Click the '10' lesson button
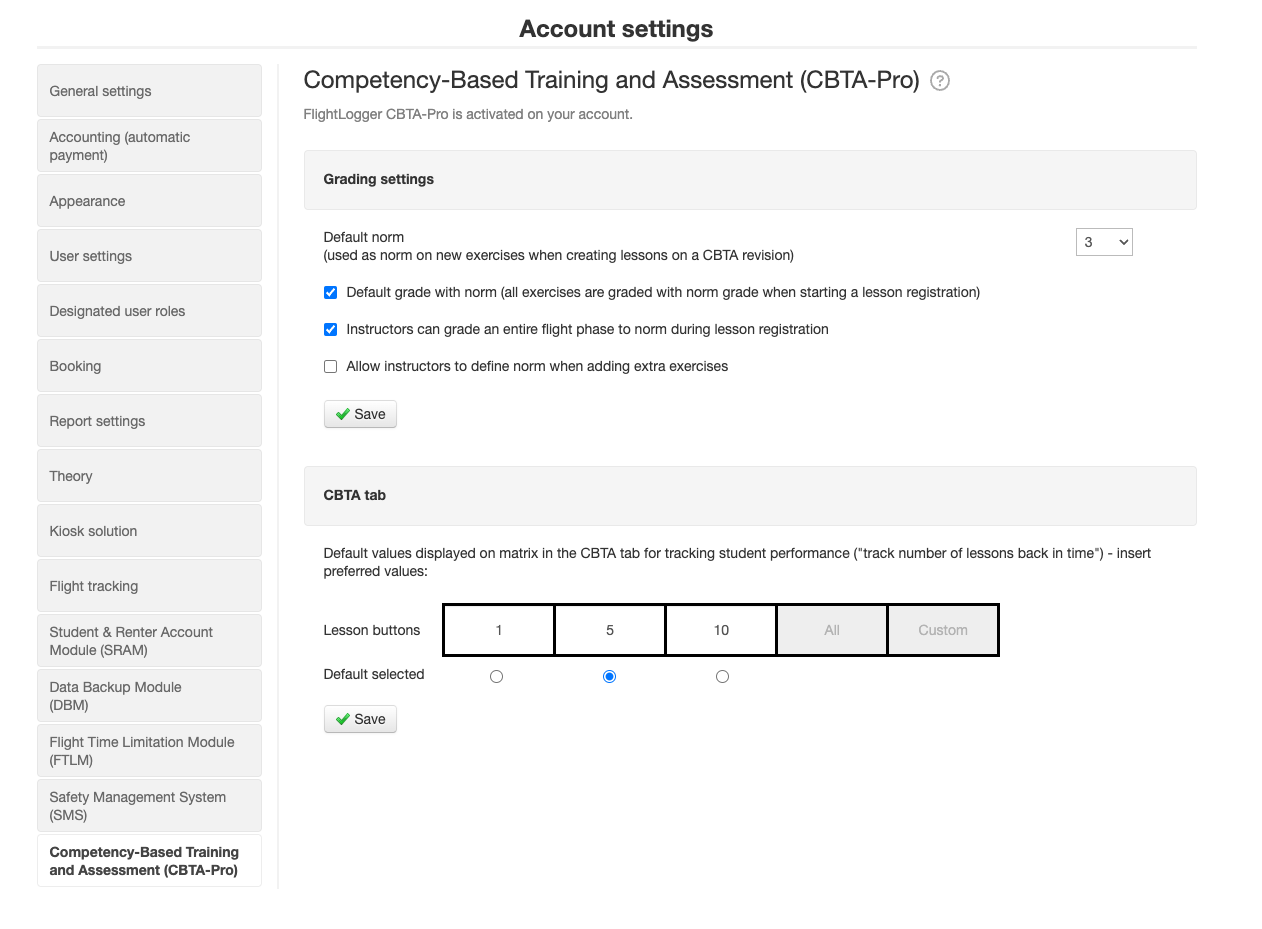Screen dimensions: 1262x929 pyautogui.click(x=720, y=629)
